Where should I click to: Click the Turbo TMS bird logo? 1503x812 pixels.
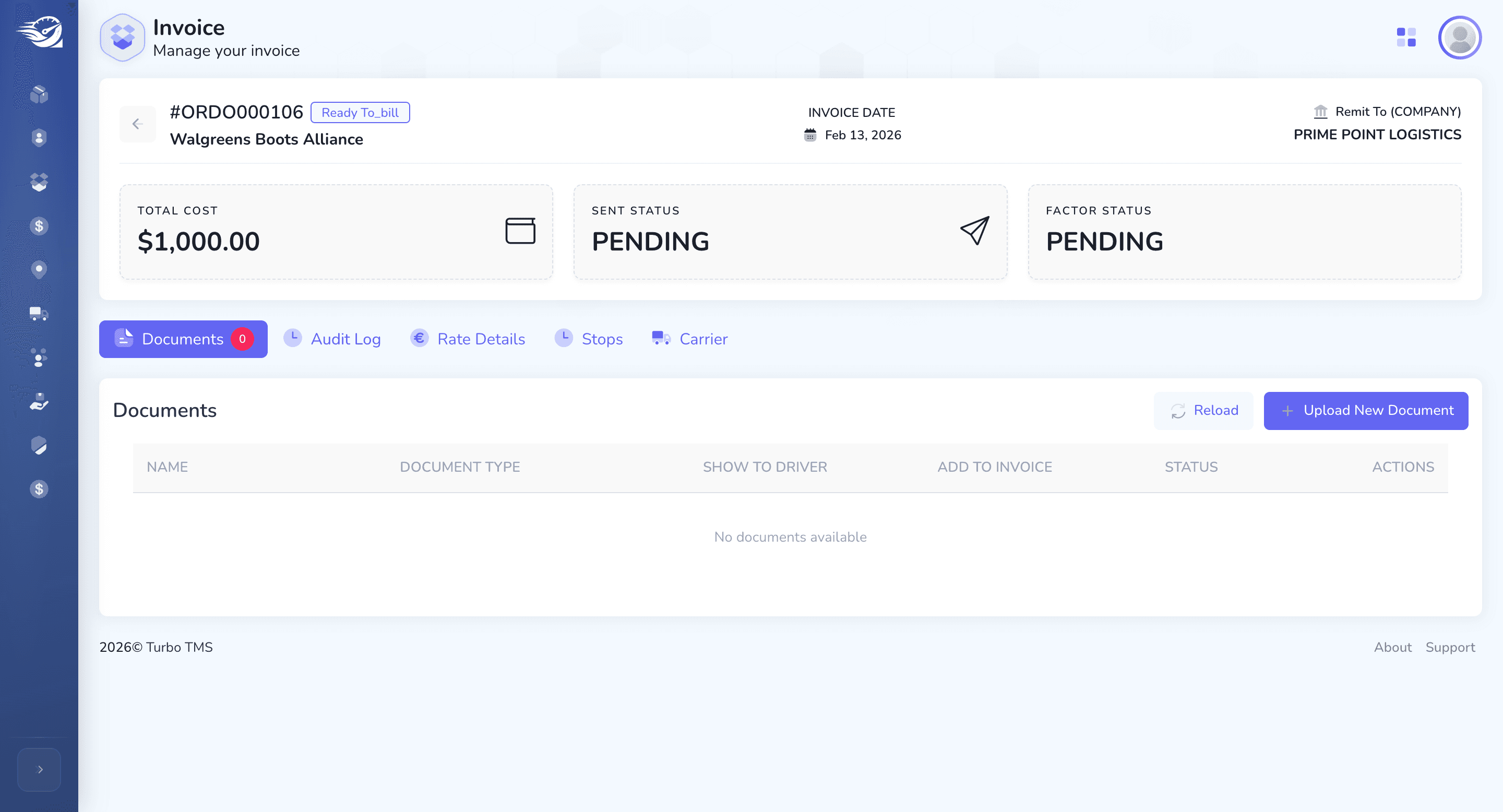(x=39, y=31)
